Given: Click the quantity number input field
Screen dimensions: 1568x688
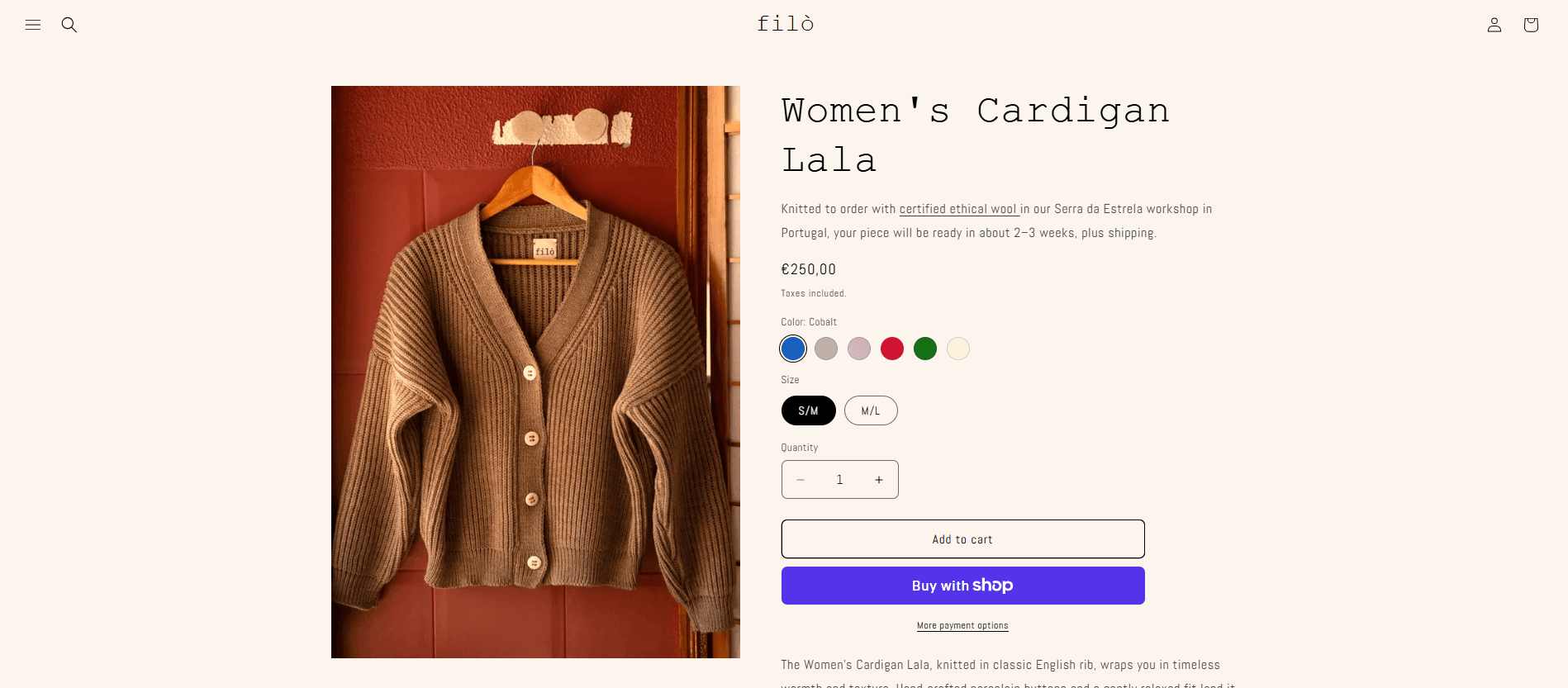Looking at the screenshot, I should 839,480.
